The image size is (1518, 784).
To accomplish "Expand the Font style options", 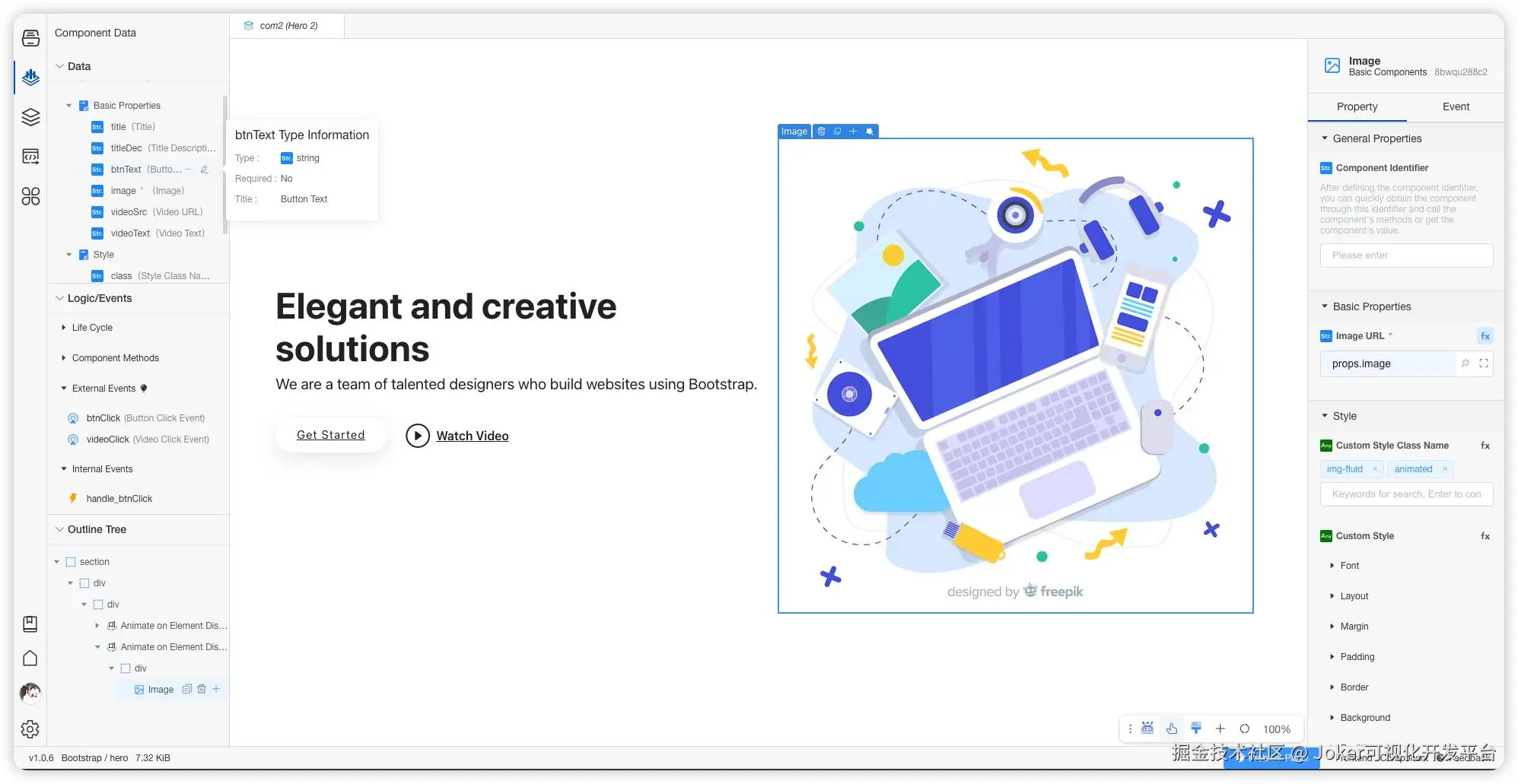I will point(1332,566).
